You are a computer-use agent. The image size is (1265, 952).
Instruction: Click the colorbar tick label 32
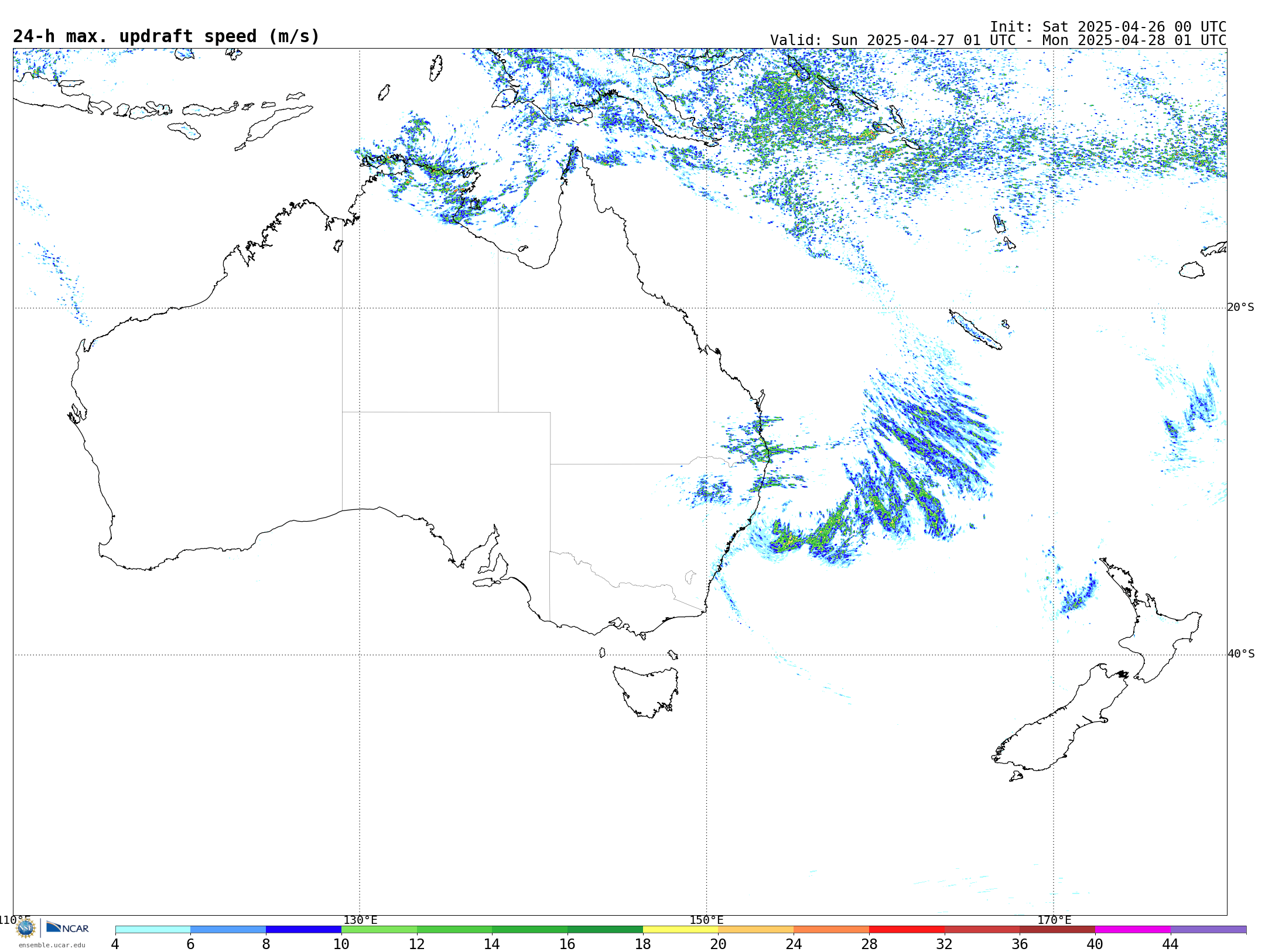point(945,944)
